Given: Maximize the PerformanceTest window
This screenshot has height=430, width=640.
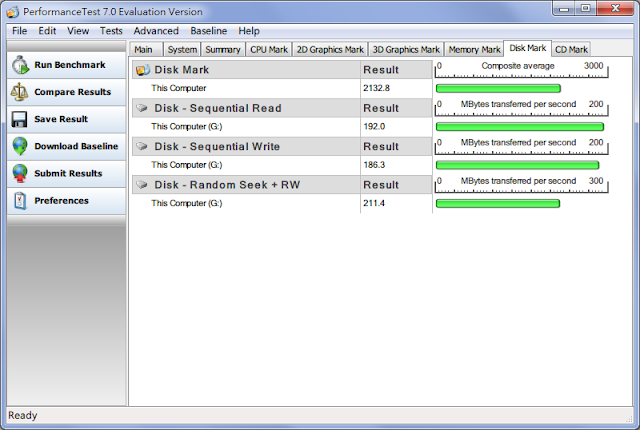Looking at the screenshot, I should (x=585, y=9).
